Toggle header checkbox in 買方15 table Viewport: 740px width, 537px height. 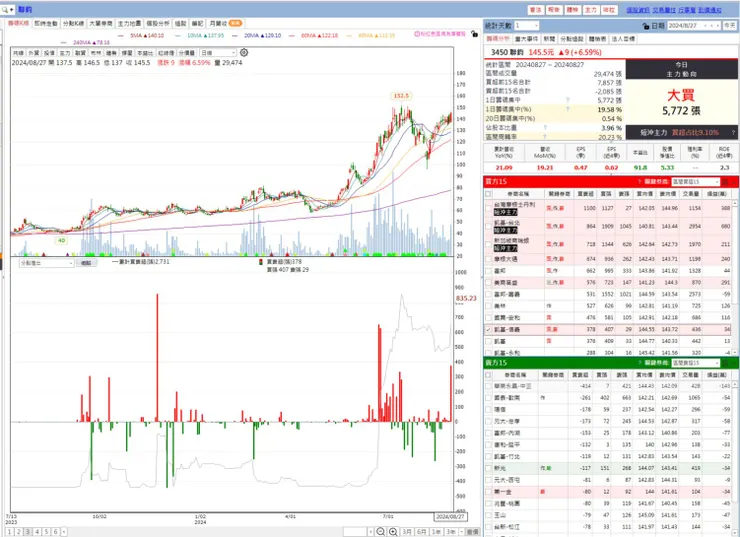click(x=488, y=194)
